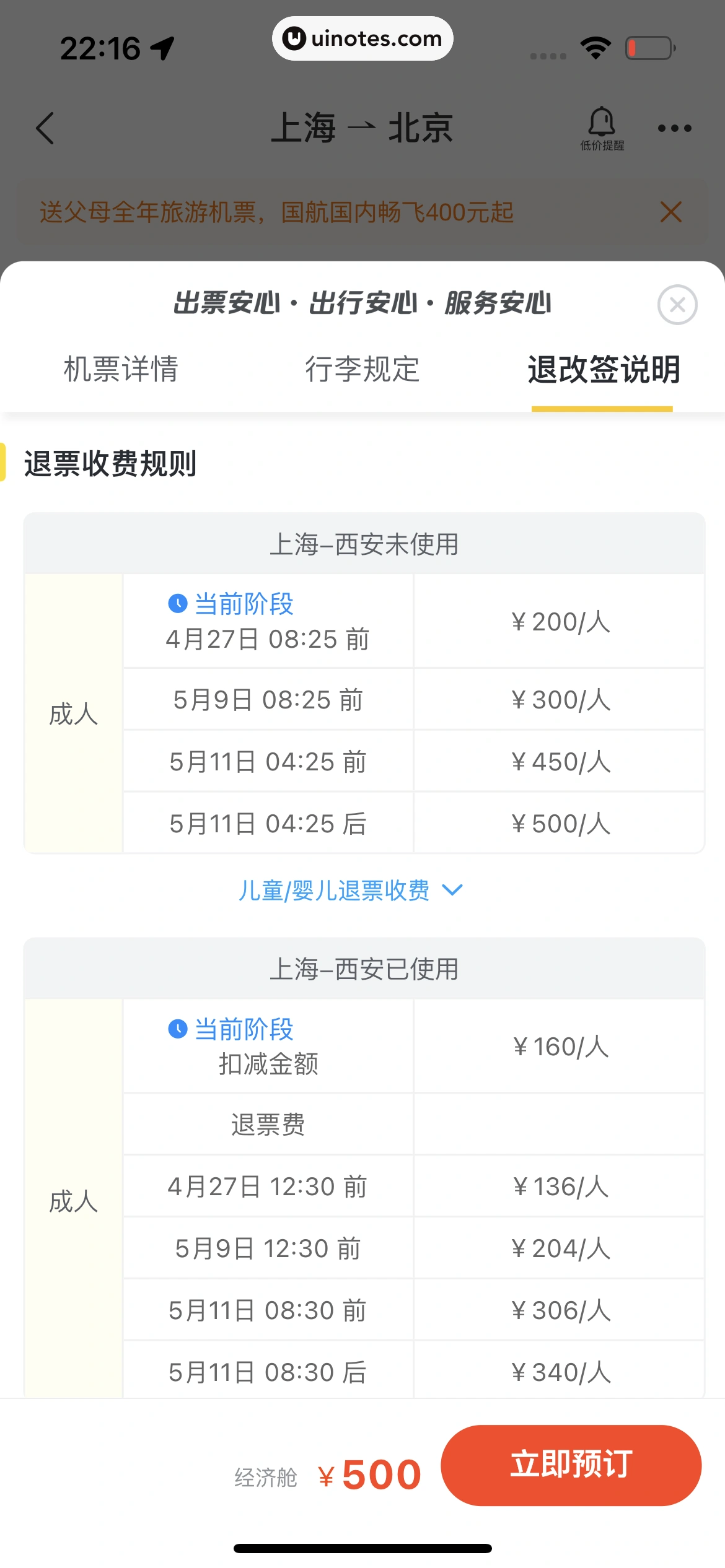Tap the 上海-西安已使用 table header
The image size is (725, 1568).
[364, 969]
